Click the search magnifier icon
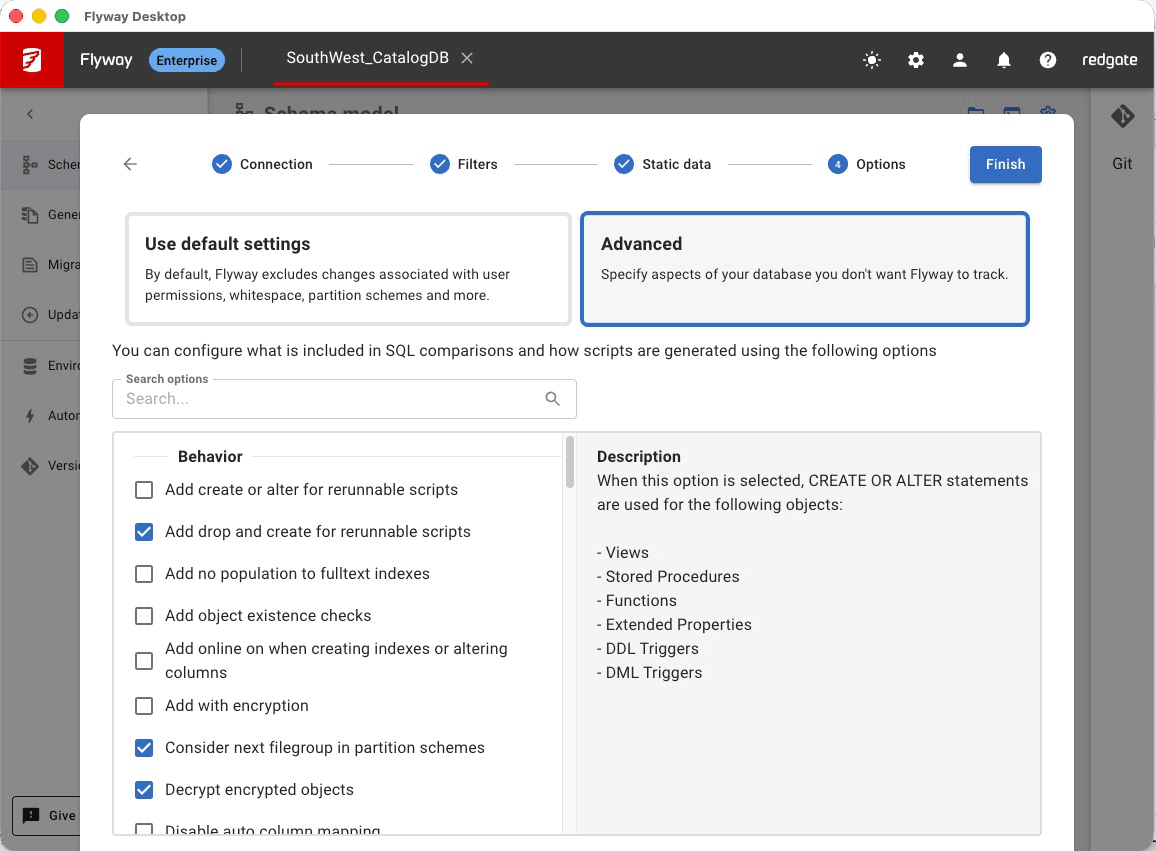The height and width of the screenshot is (851, 1156). tap(552, 399)
